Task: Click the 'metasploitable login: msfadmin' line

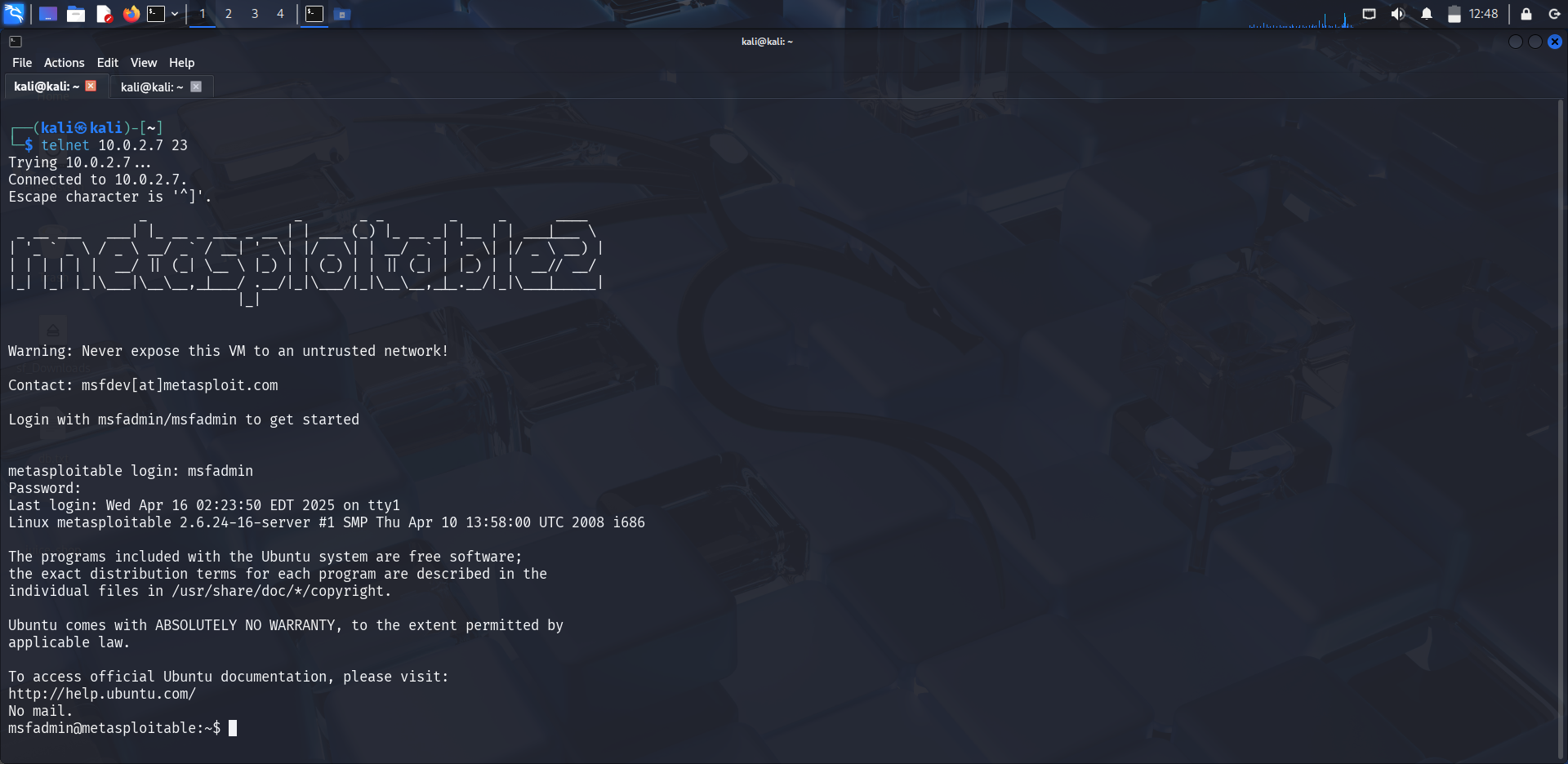Action: pos(131,471)
